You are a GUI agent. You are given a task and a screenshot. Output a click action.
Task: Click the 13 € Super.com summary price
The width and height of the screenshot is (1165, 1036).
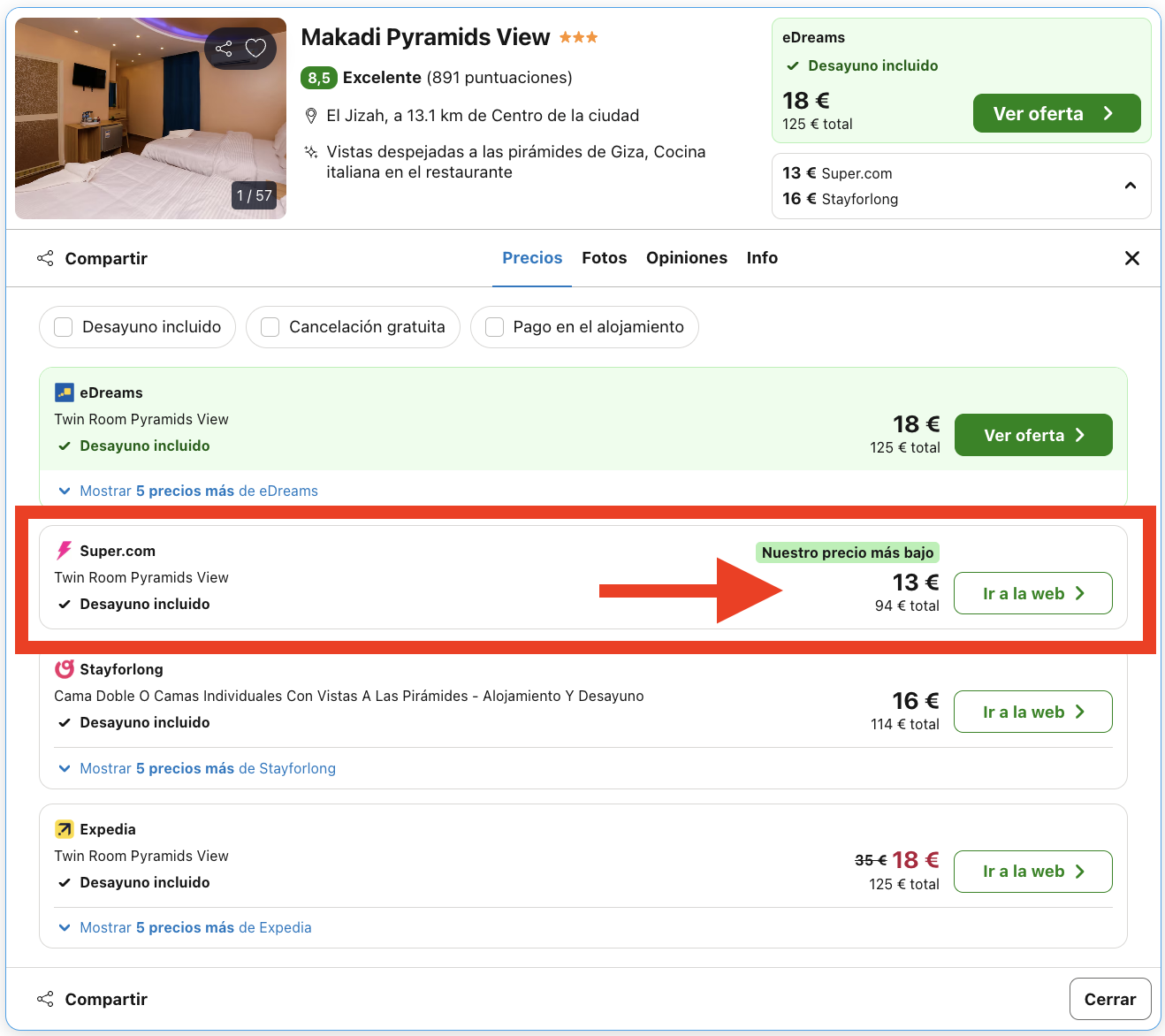[837, 173]
